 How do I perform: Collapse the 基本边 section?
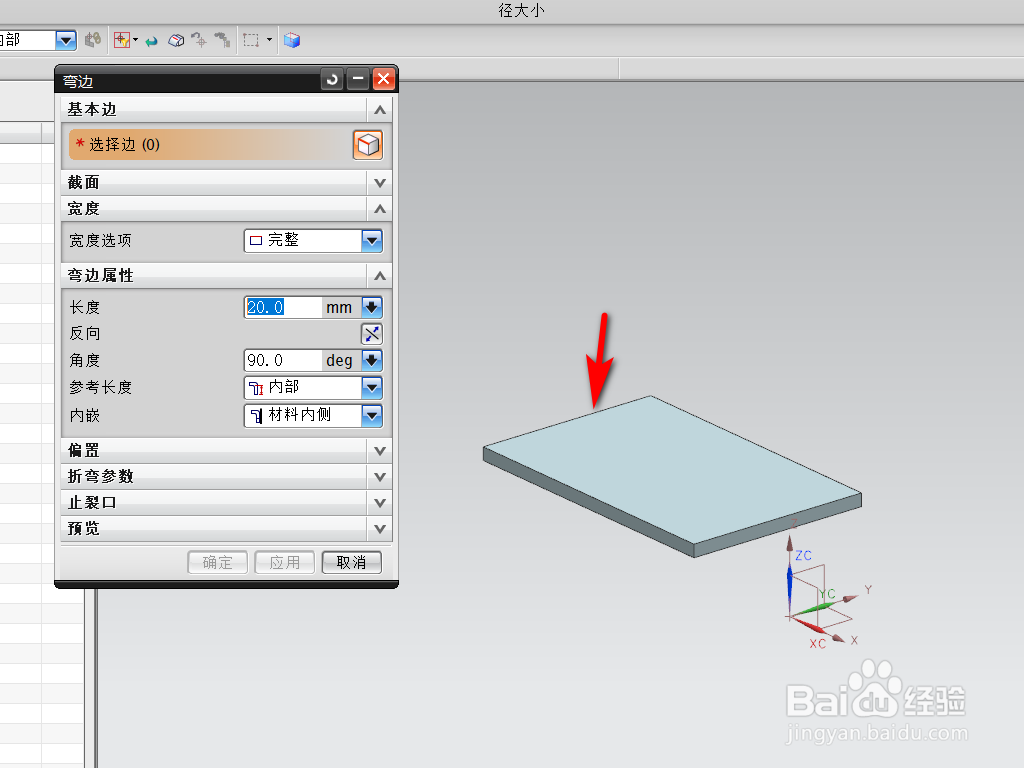380,110
